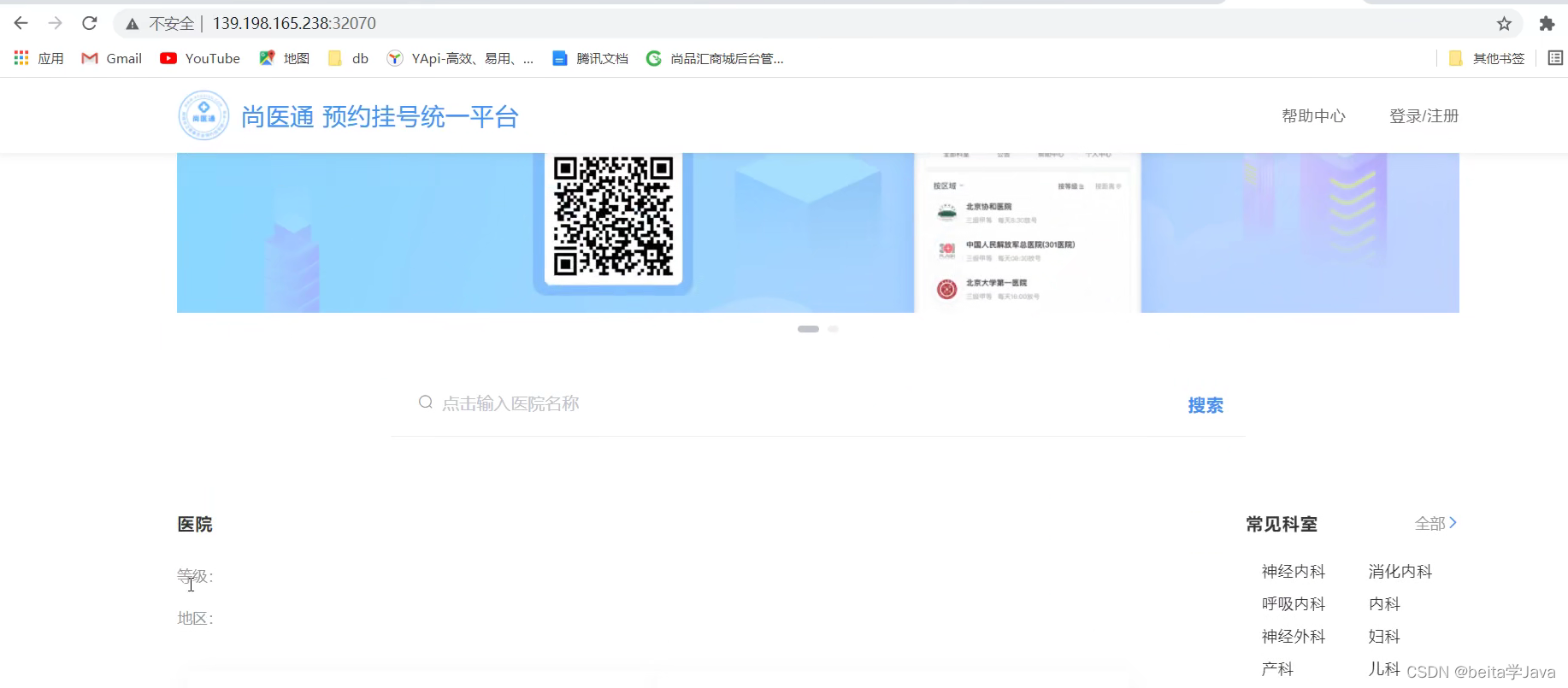Open the extensions puzzle icon

1547,24
